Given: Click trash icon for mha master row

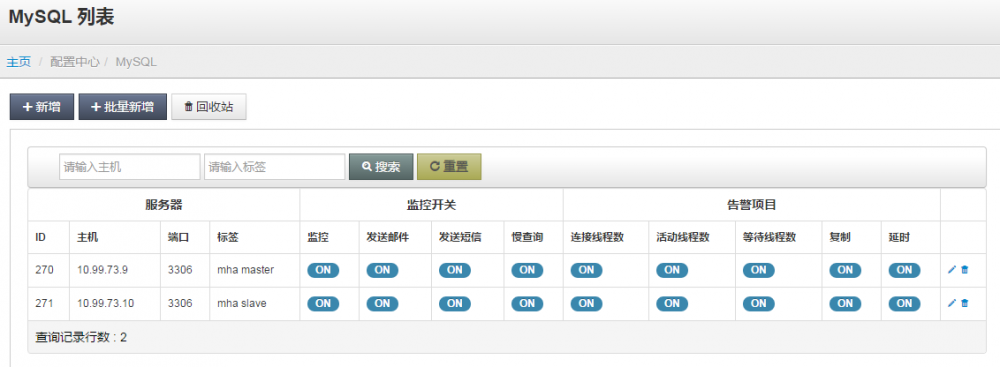Looking at the screenshot, I should pos(964,270).
